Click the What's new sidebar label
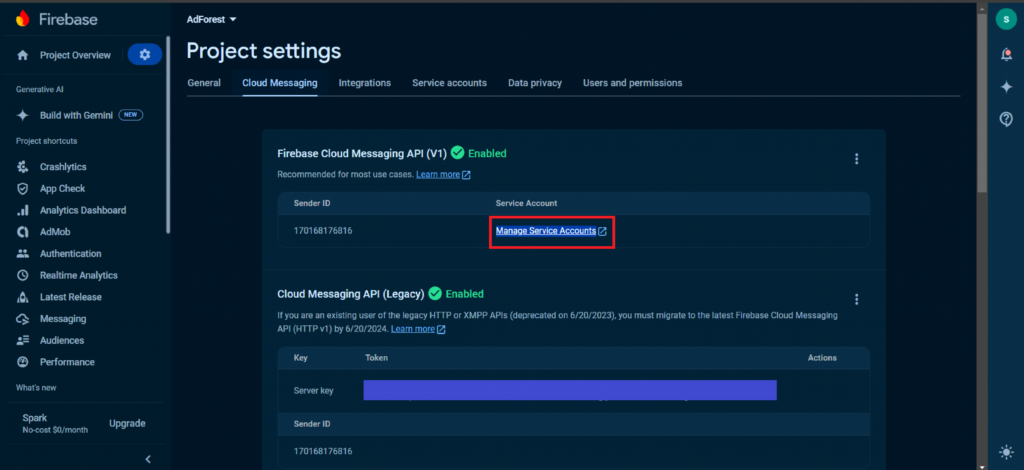Screen dimensions: 1024x470 pos(36,388)
